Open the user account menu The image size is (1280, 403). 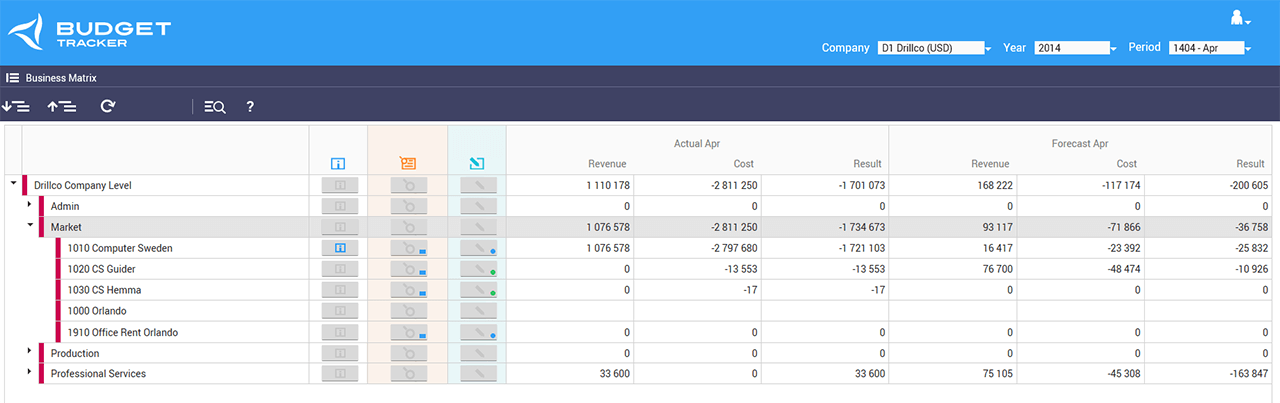coord(1240,17)
